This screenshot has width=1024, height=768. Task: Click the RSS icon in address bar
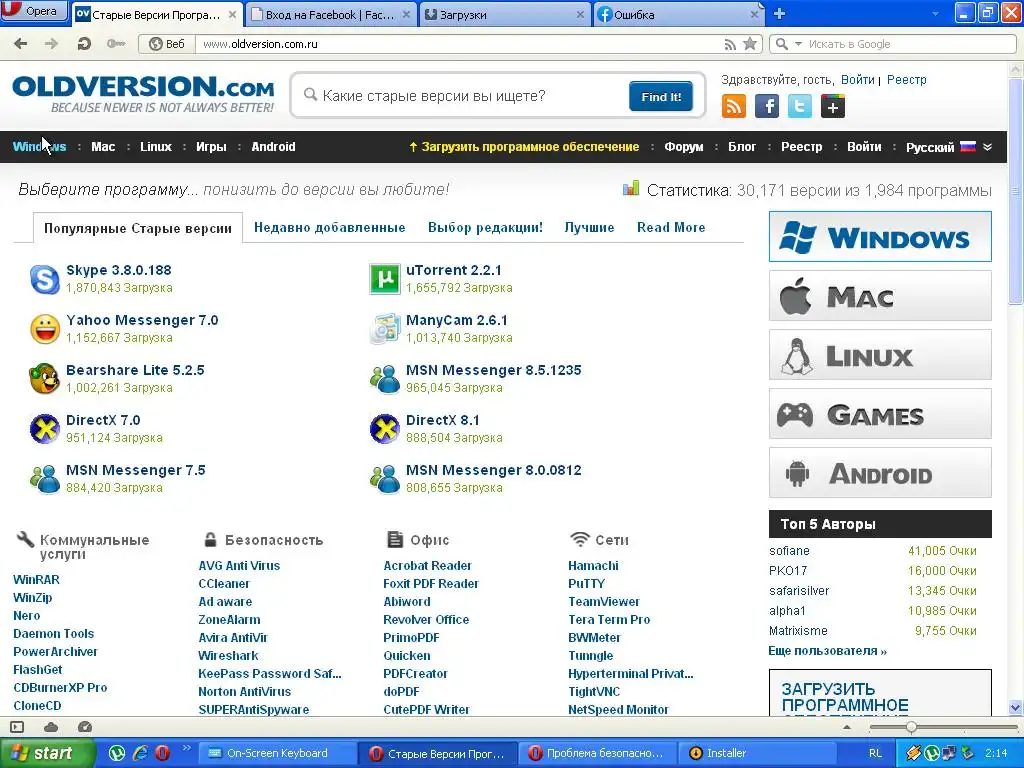coord(730,44)
